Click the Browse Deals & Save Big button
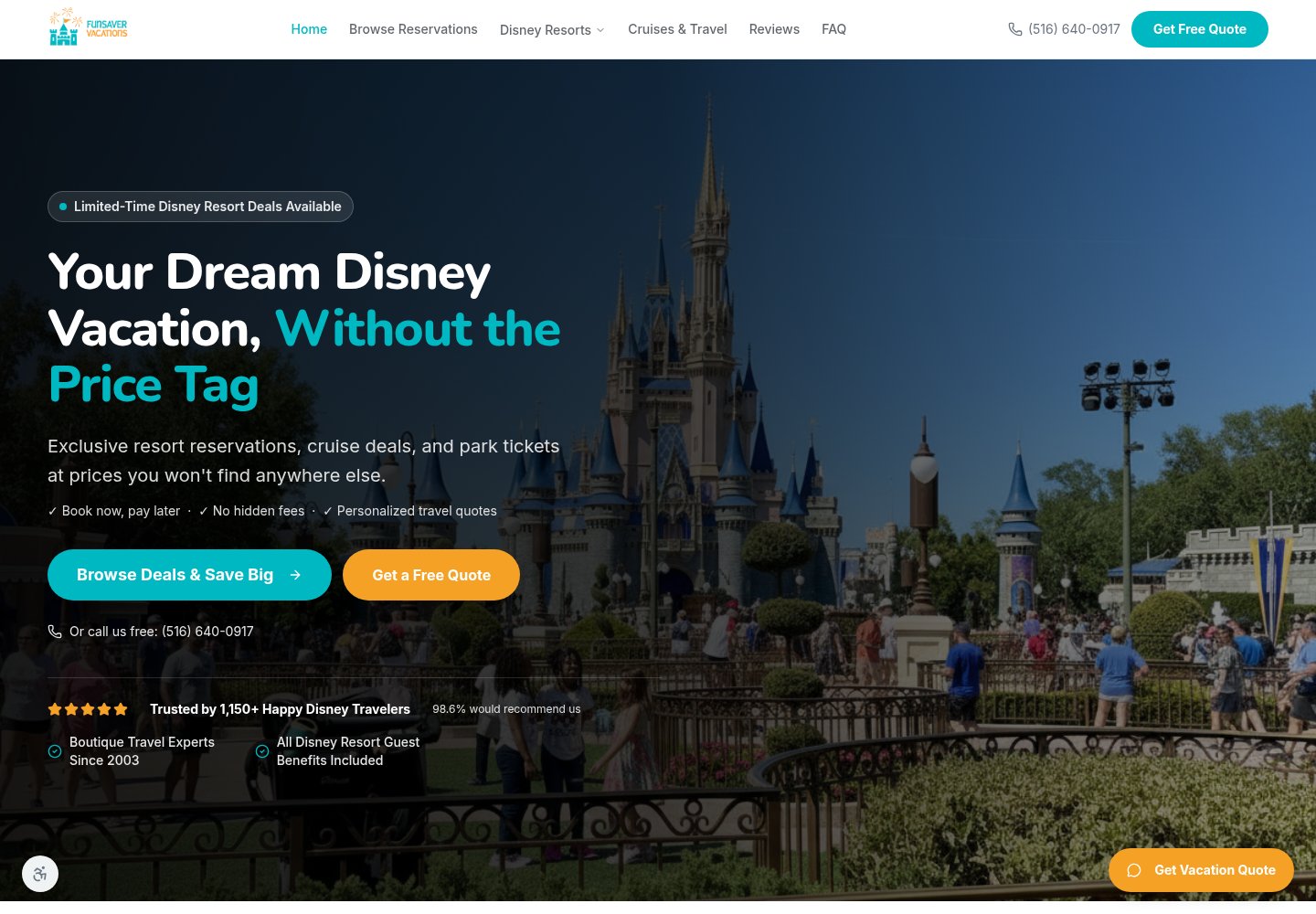Image resolution: width=1316 pixels, height=914 pixels. point(189,575)
